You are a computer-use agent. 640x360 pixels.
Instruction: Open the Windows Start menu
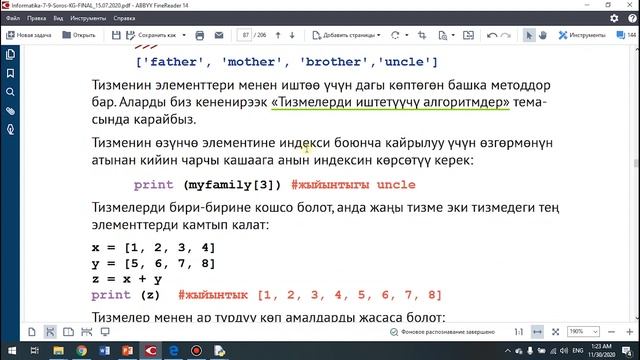pyautogui.click(x=11, y=351)
